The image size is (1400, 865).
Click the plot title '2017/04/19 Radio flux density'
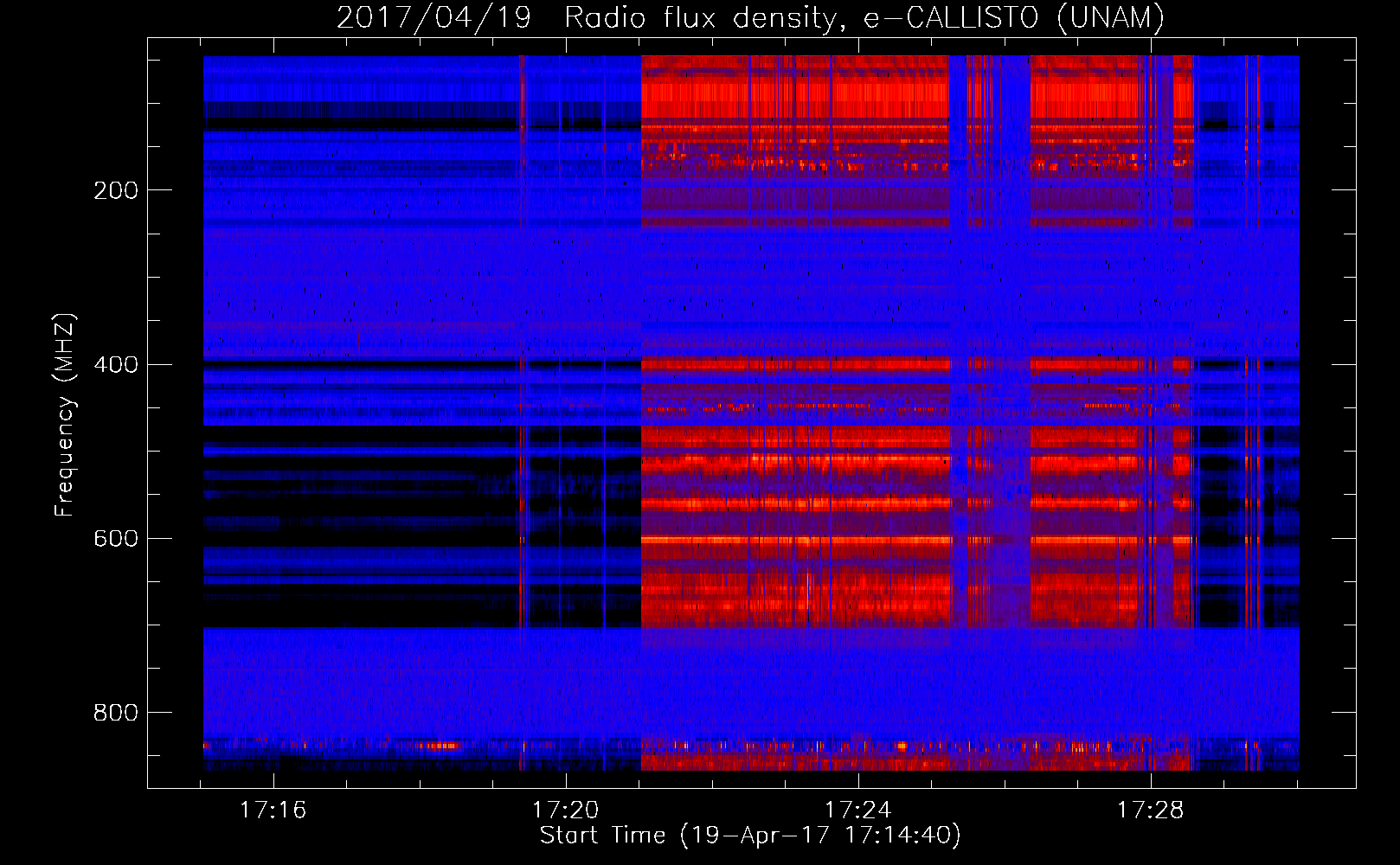pyautogui.click(x=750, y=17)
